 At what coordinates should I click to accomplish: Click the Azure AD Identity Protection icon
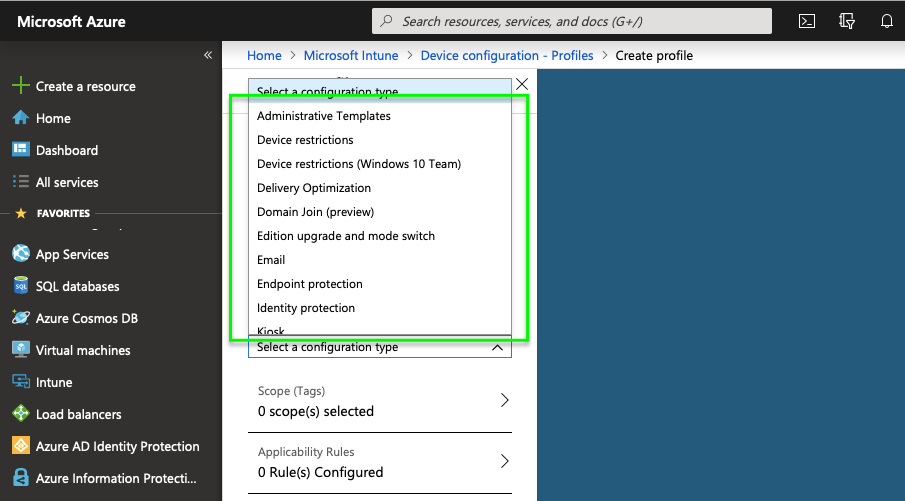[x=21, y=446]
